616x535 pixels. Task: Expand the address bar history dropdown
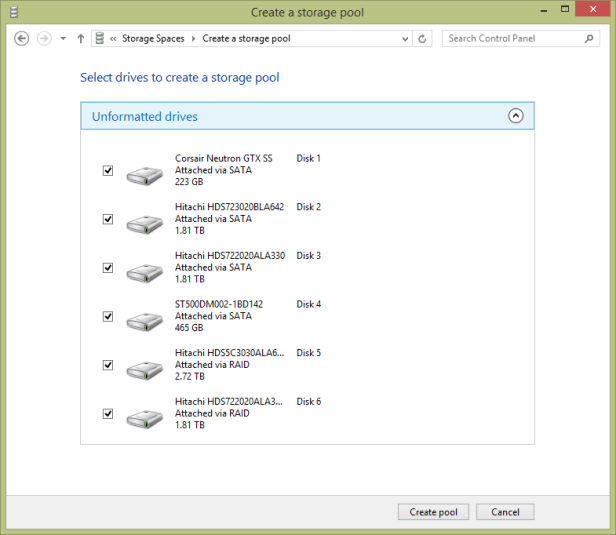click(x=405, y=39)
